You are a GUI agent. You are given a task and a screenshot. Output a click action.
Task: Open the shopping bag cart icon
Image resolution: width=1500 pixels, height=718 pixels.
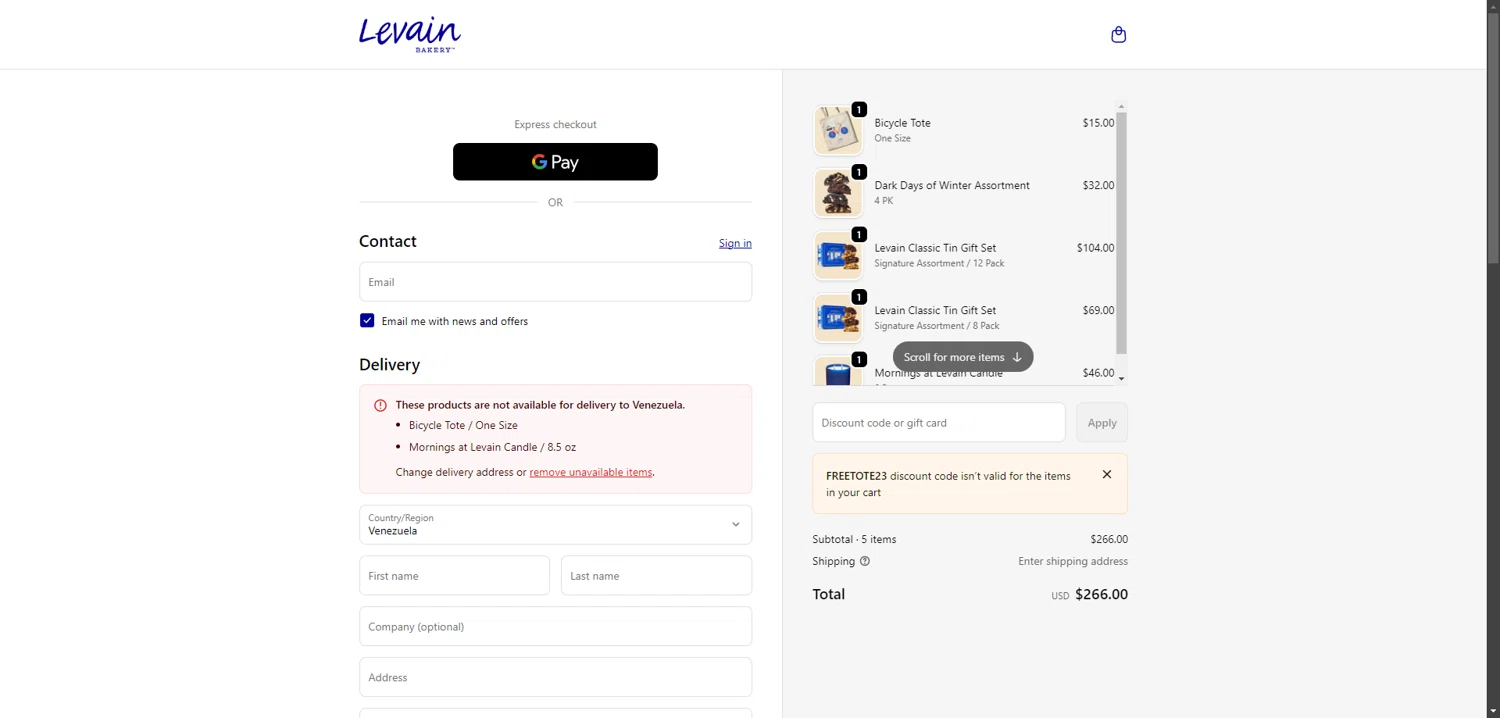(x=1118, y=35)
